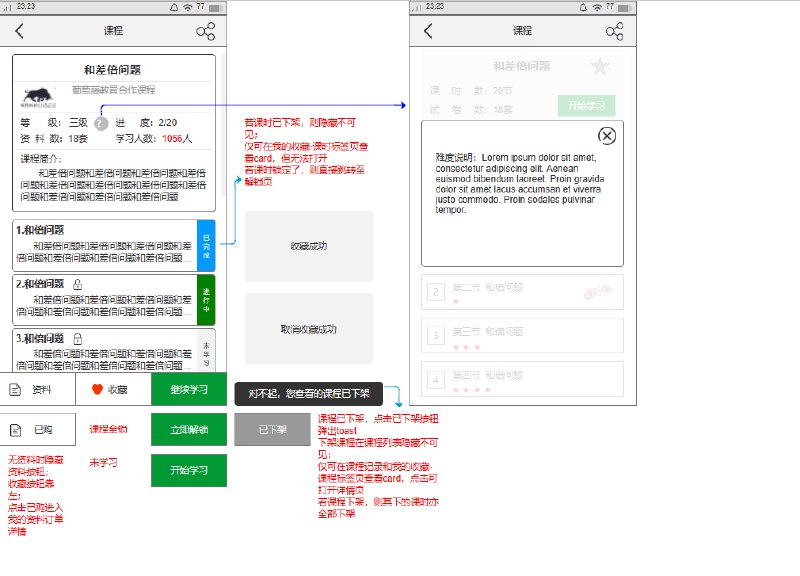Click the 收藏成功 toast box
The height and width of the screenshot is (576, 800).
tap(309, 246)
